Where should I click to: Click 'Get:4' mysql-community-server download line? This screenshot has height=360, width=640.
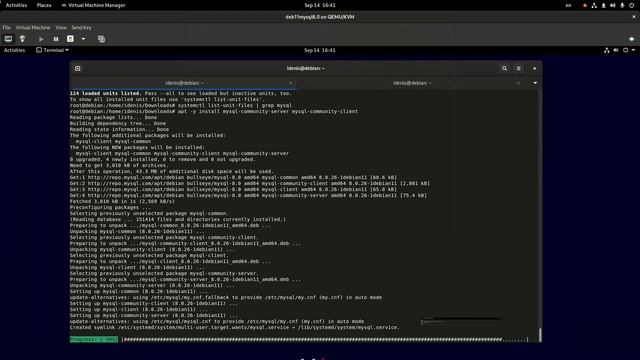(x=248, y=196)
